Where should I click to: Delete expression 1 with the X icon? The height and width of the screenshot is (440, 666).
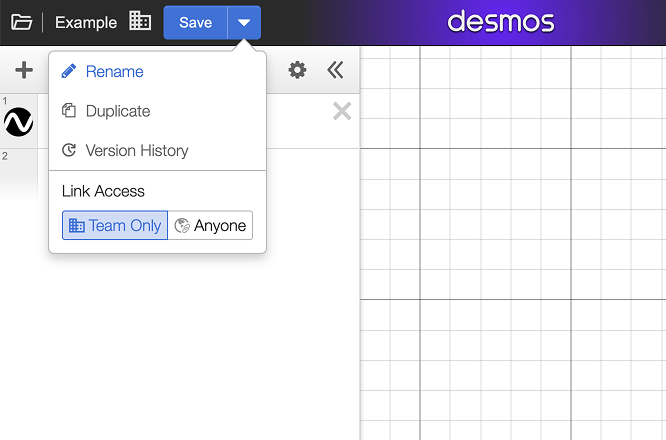(x=342, y=111)
